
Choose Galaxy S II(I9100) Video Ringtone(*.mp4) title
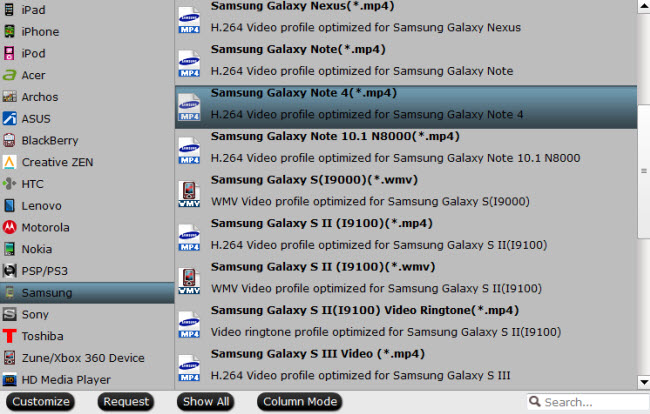tap(365, 310)
